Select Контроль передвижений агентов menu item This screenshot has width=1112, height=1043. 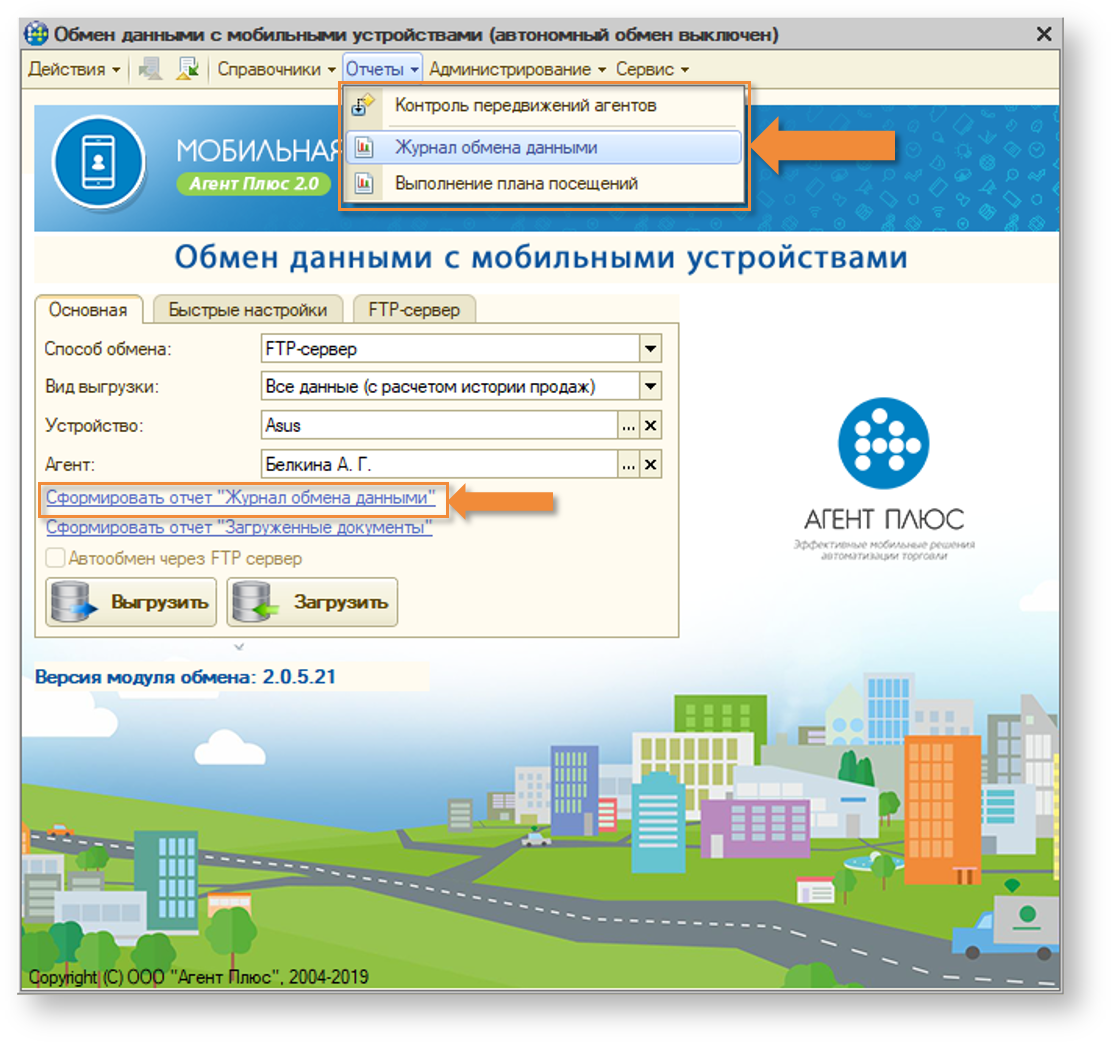pos(543,106)
